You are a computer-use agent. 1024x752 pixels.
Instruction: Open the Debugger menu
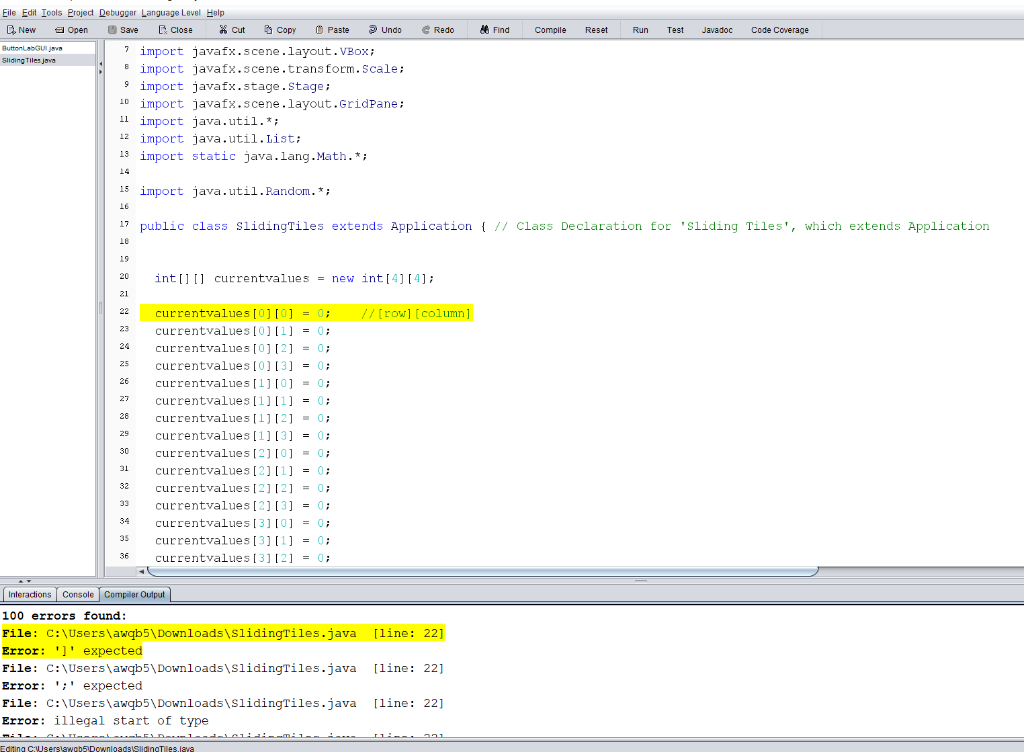(118, 12)
